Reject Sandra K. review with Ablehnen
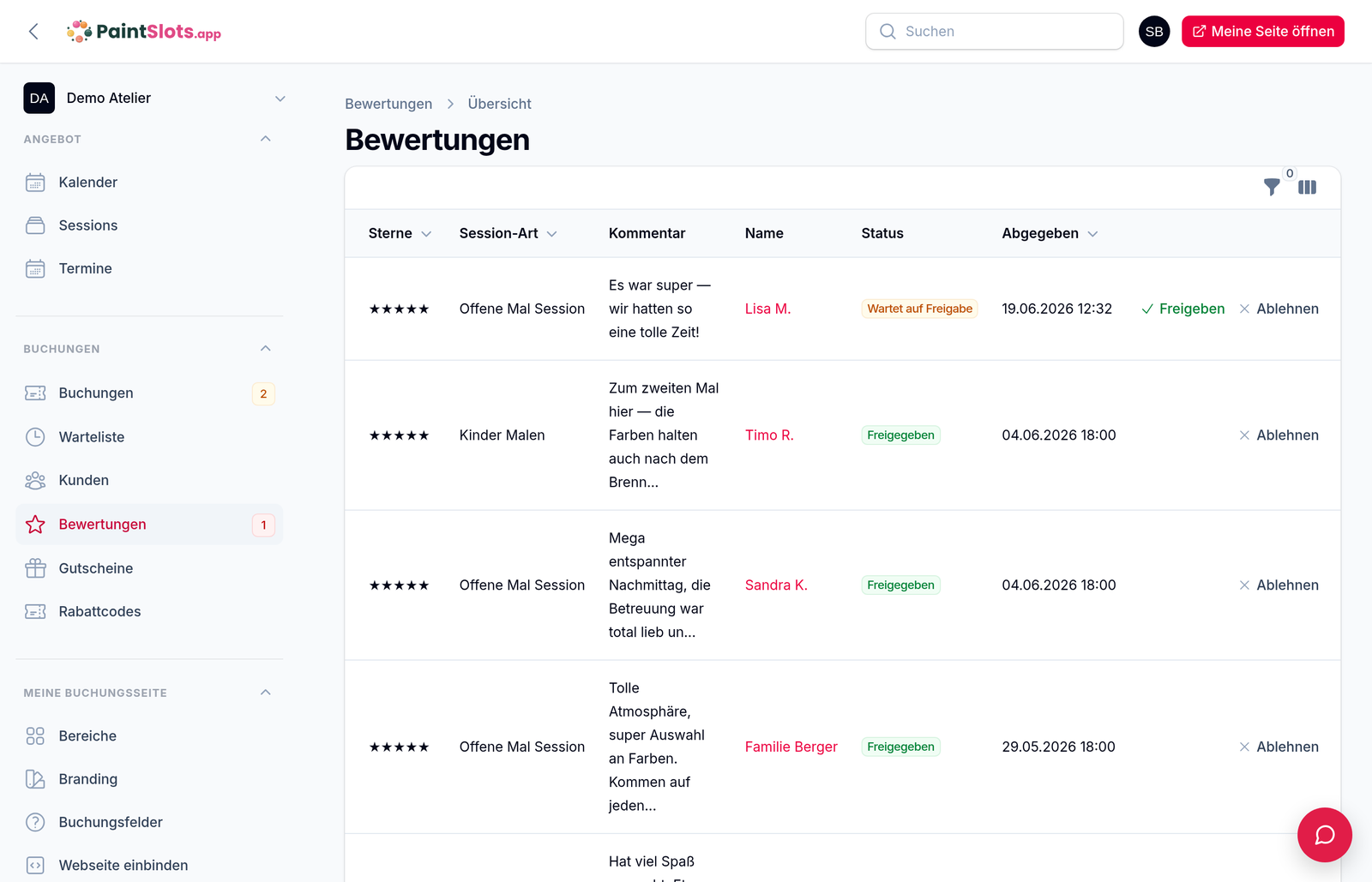 pyautogui.click(x=1279, y=585)
